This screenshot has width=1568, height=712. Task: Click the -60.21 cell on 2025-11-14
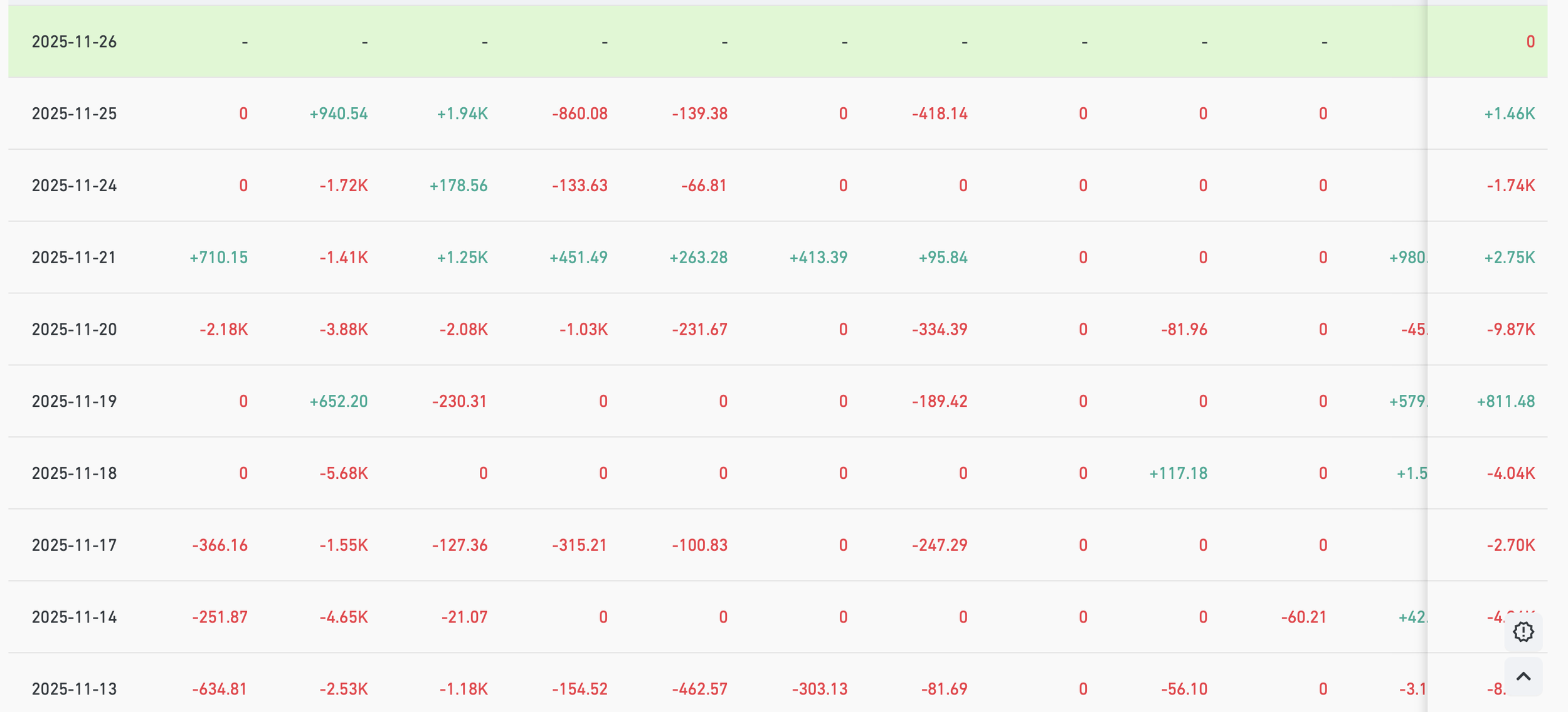[x=1303, y=617]
